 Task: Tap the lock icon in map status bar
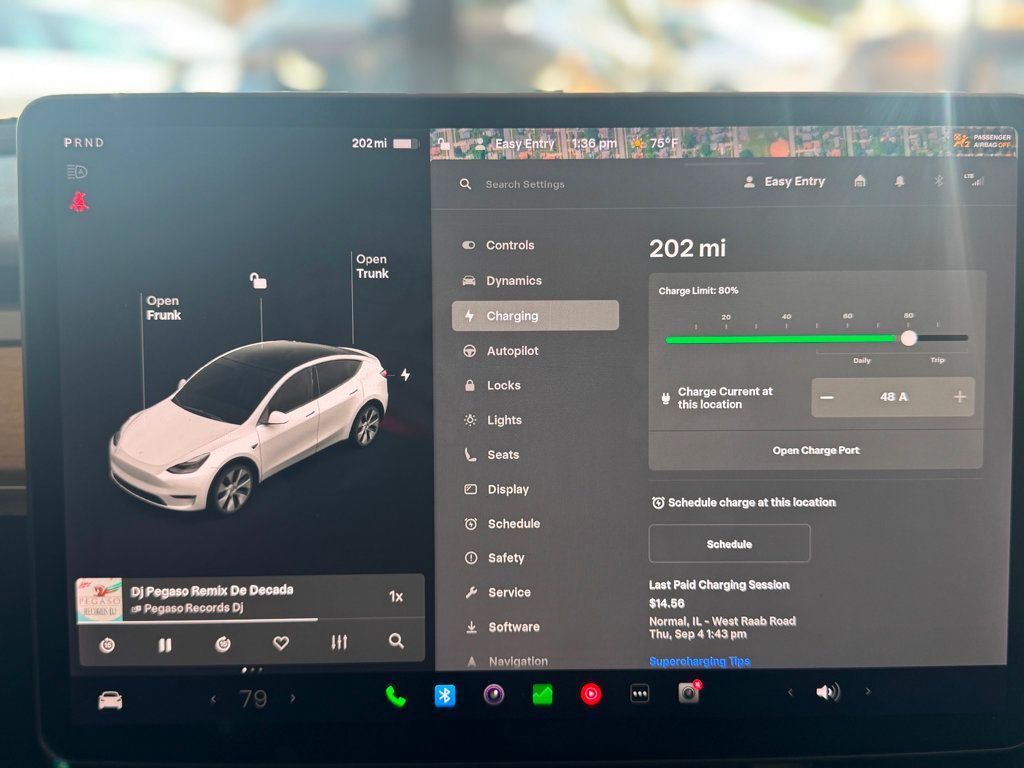point(443,144)
